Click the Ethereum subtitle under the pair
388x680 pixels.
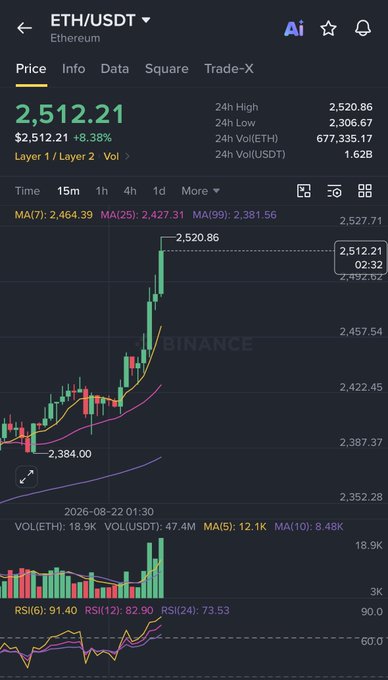point(75,38)
